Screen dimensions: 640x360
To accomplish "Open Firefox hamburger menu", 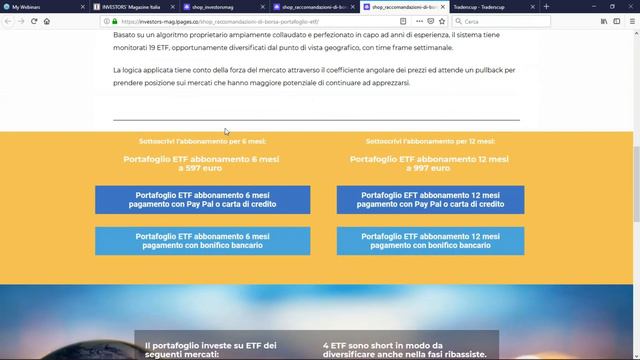I will 632,21.
